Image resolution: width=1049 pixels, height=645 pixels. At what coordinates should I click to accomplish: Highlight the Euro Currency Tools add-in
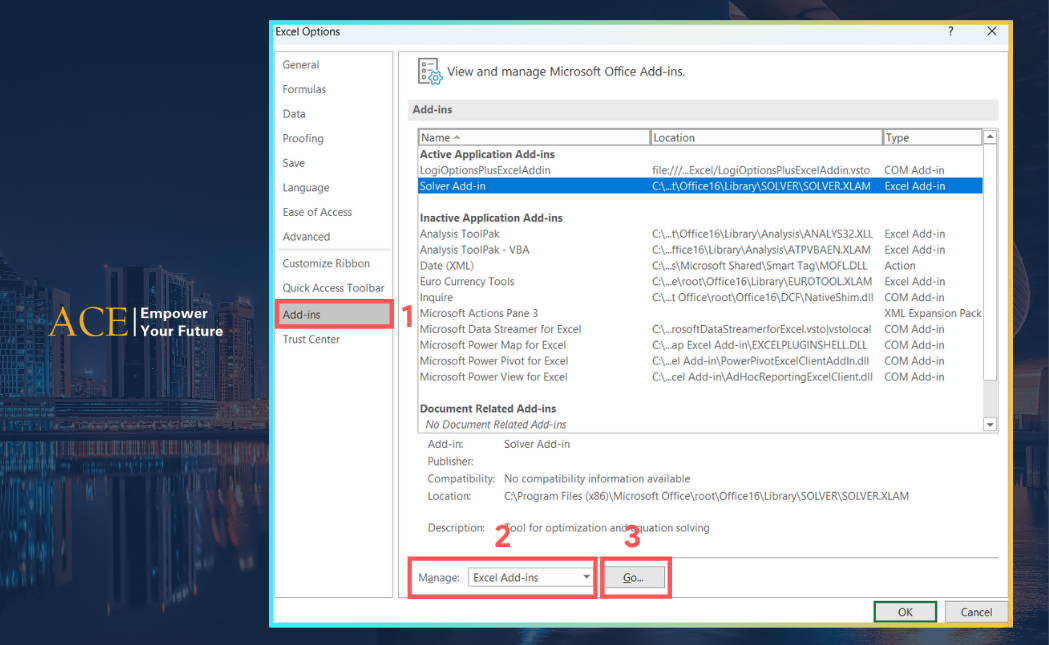[467, 282]
